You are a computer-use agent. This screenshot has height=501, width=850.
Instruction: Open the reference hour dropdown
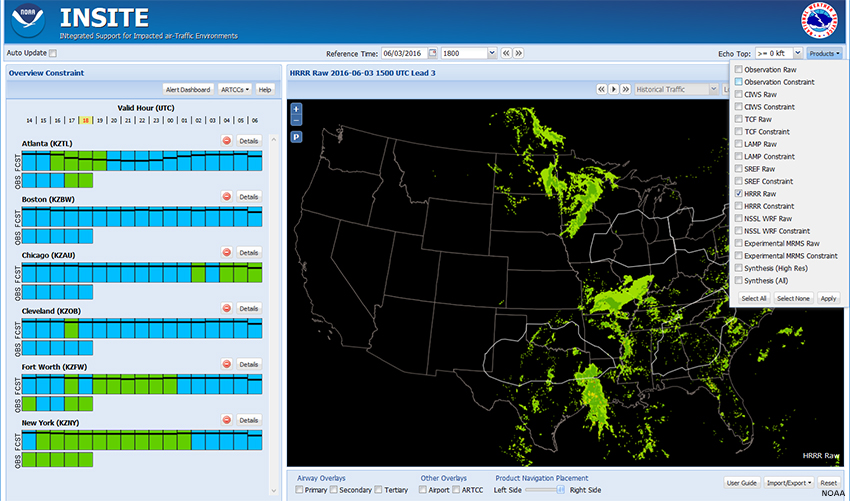(x=492, y=53)
